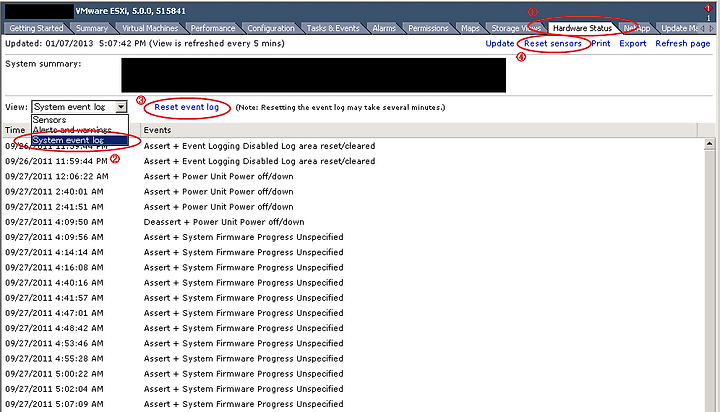Select the 09/27/2011 4:14:14 AM row
Screen dimensions: 720x412
353,252
